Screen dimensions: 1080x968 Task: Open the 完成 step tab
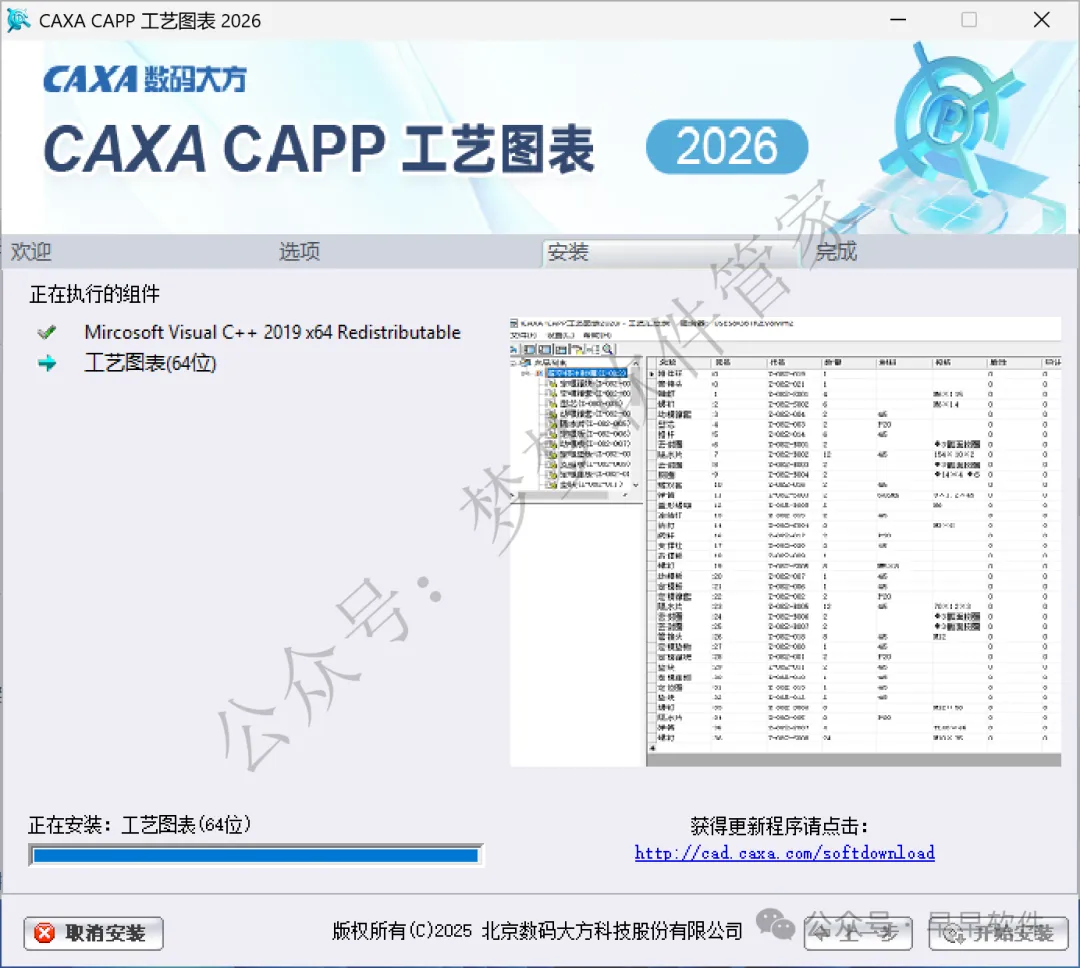click(836, 251)
